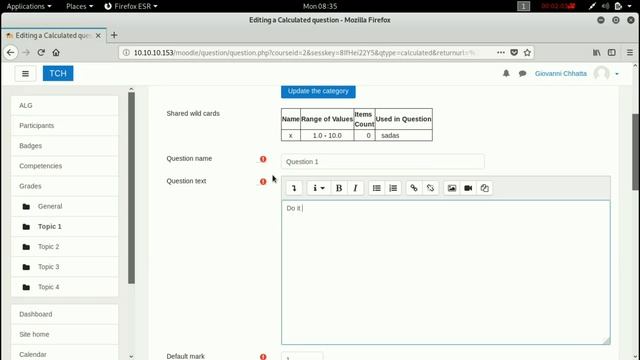Toggle the Firefox sidebar view
Image resolution: width=640 pixels, height=360 pixels.
point(611,52)
